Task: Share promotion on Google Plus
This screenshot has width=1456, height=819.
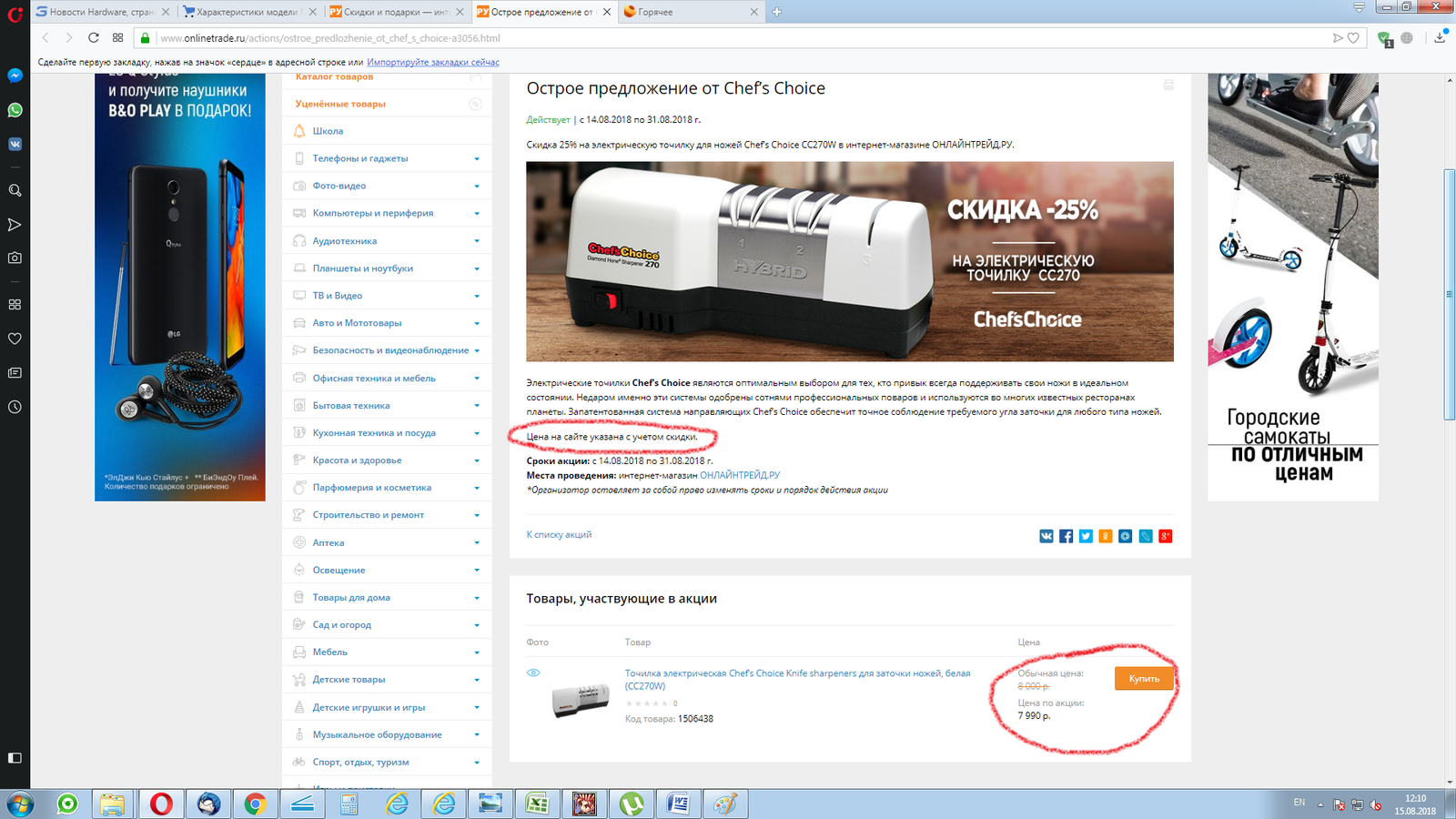Action: 1166,536
